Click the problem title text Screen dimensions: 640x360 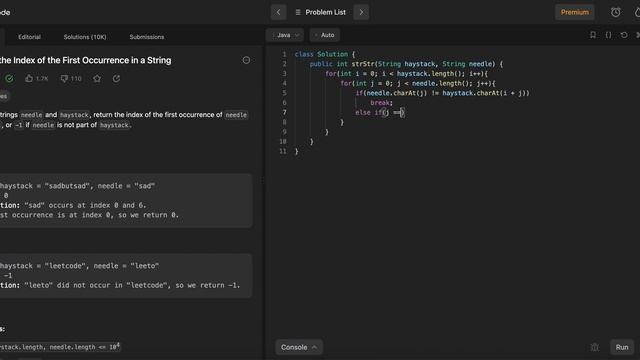click(x=85, y=60)
